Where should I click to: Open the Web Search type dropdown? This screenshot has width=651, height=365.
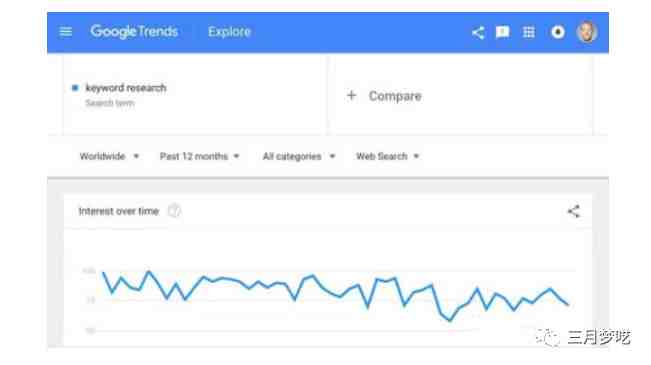(x=388, y=157)
